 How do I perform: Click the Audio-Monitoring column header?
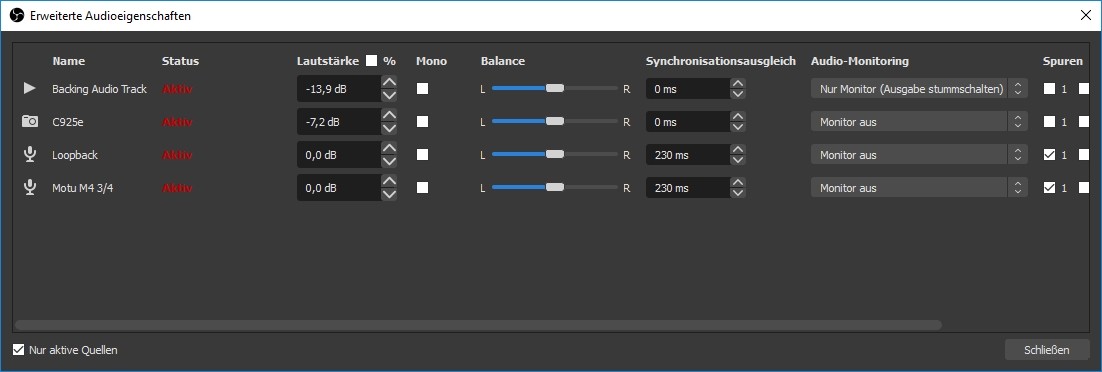[x=860, y=61]
